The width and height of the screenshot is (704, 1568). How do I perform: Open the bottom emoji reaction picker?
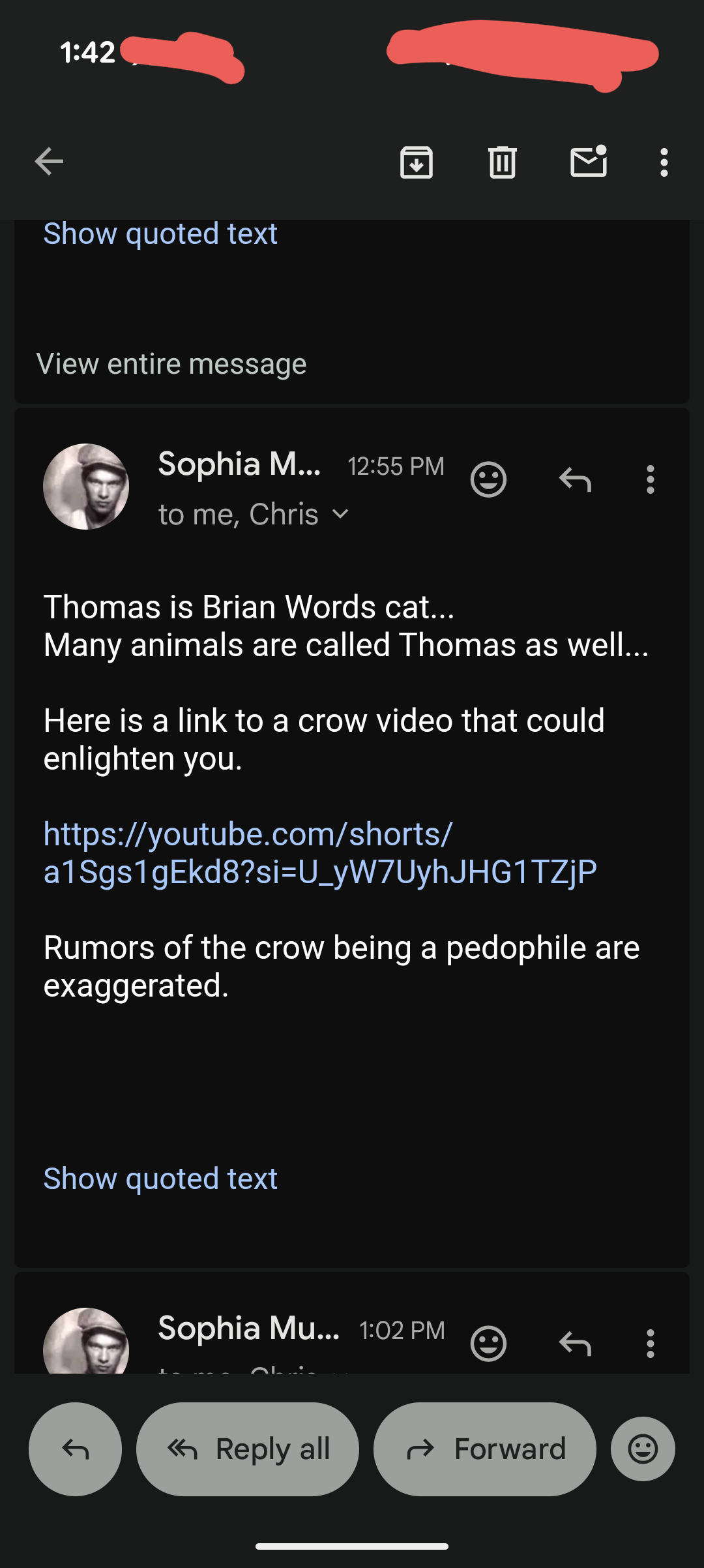(643, 1449)
